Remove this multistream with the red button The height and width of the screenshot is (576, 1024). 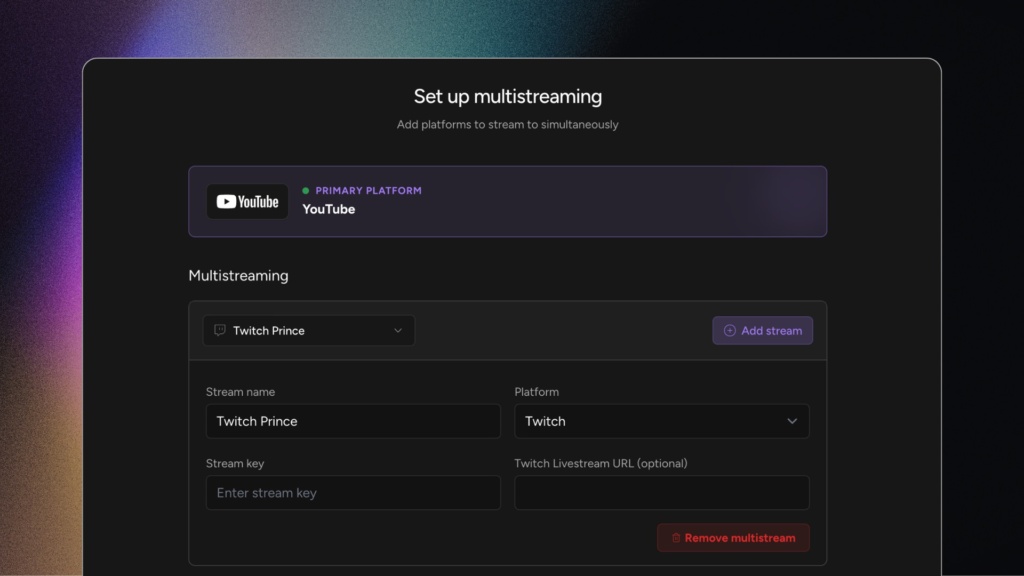[733, 538]
